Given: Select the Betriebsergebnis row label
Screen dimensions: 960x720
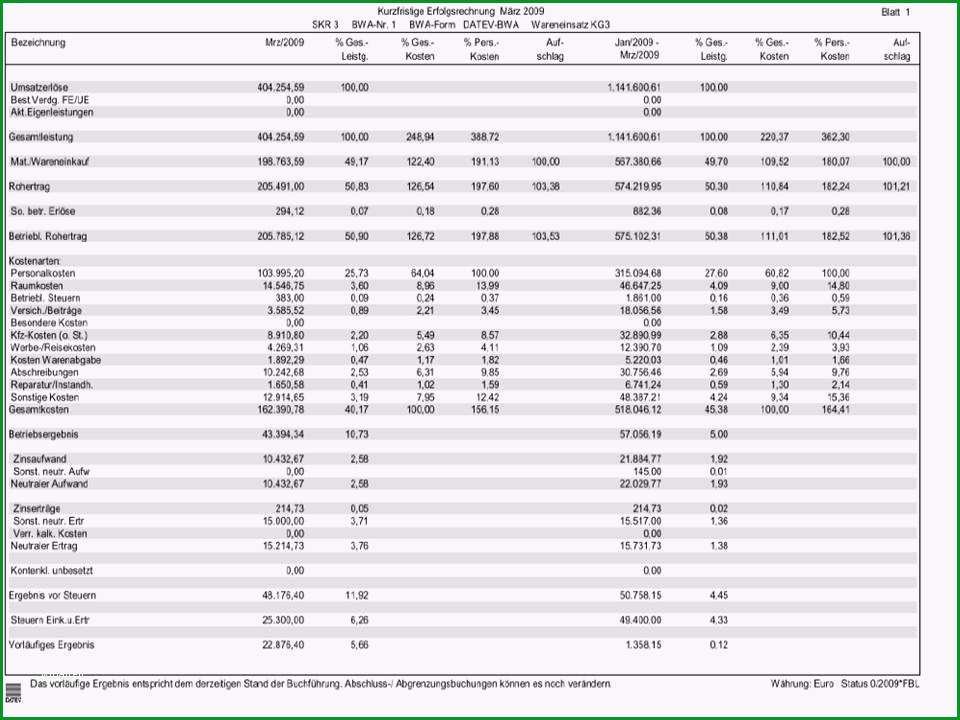Looking at the screenshot, I should coord(43,434).
